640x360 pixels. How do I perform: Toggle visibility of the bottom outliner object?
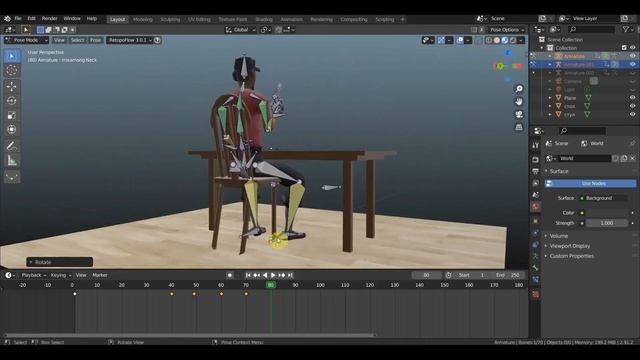coord(632,115)
